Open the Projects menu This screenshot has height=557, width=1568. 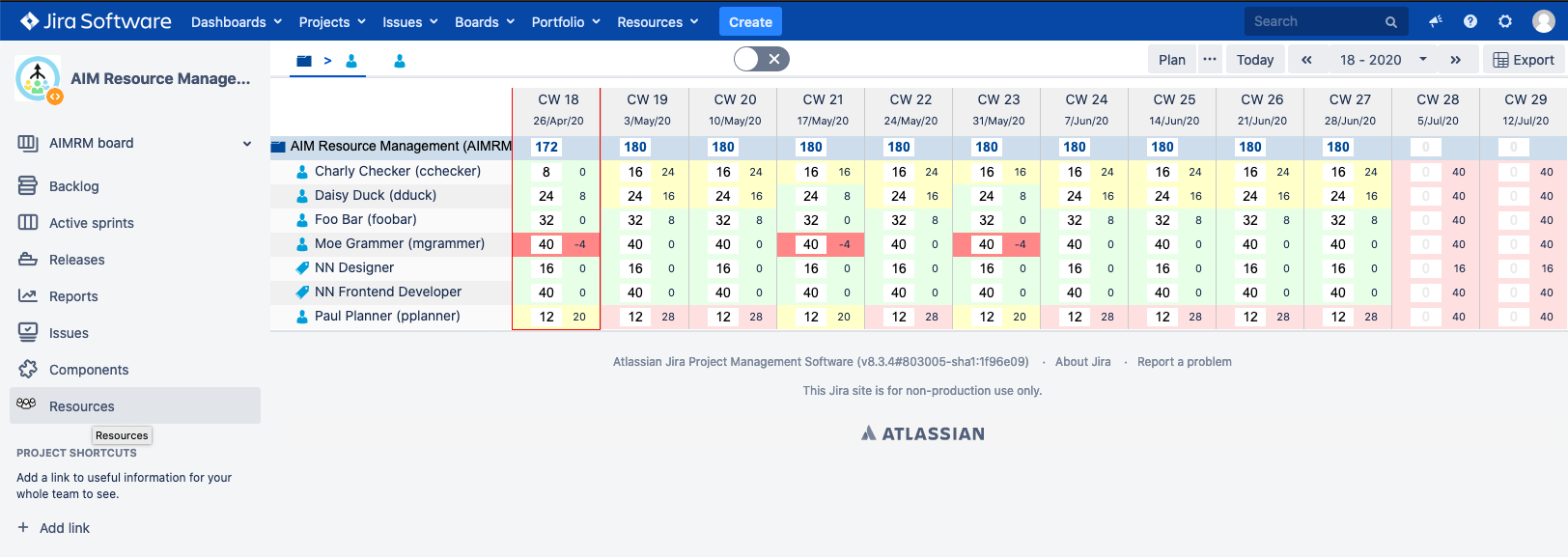click(332, 21)
